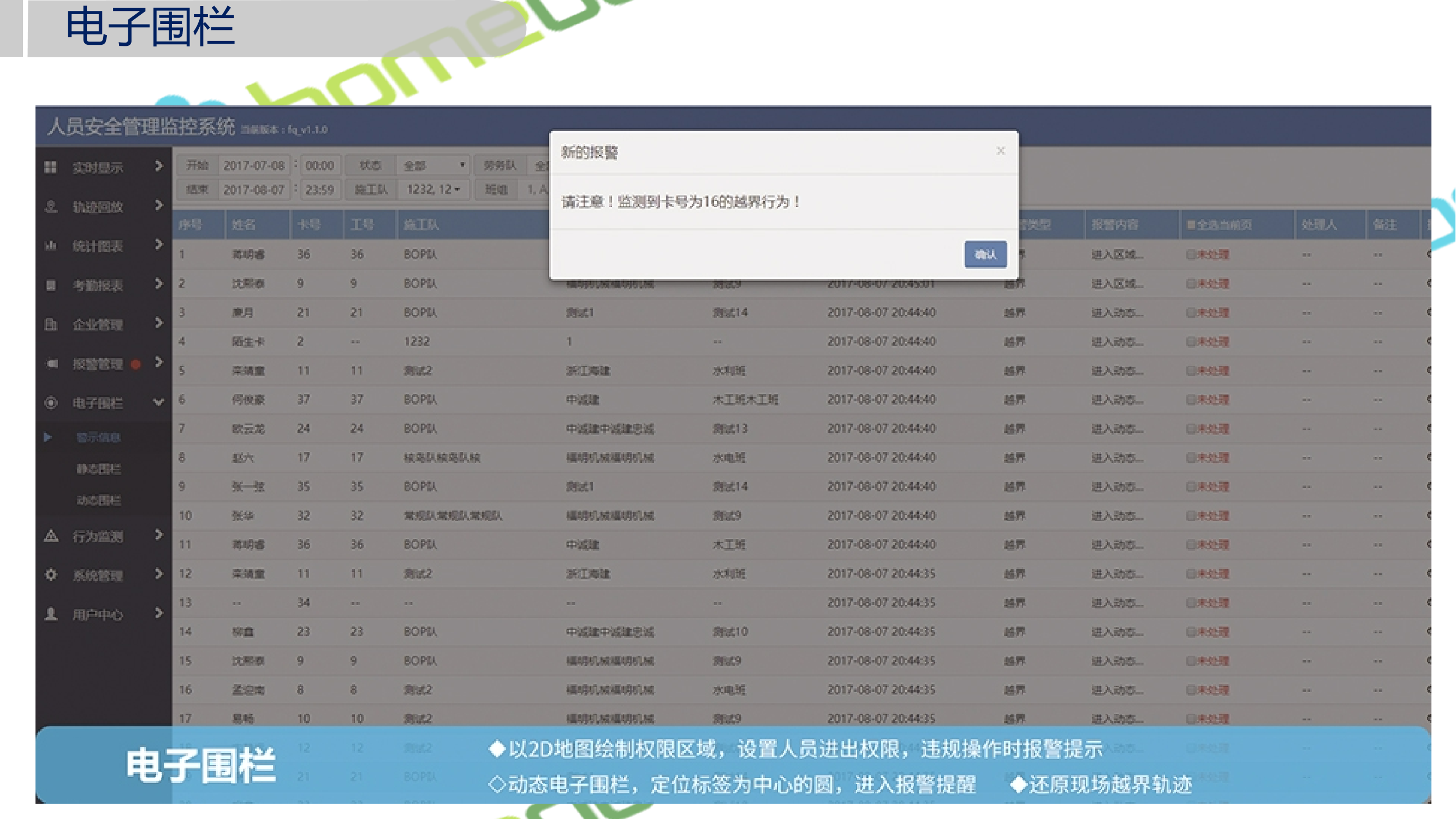Toggle the 全选当前页 header checkbox
This screenshot has width=1456, height=819.
click(1191, 225)
